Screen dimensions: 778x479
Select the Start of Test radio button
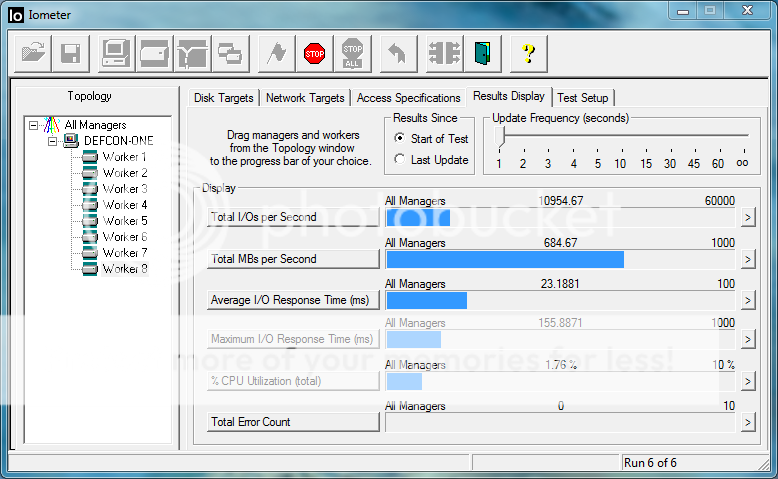click(400, 139)
